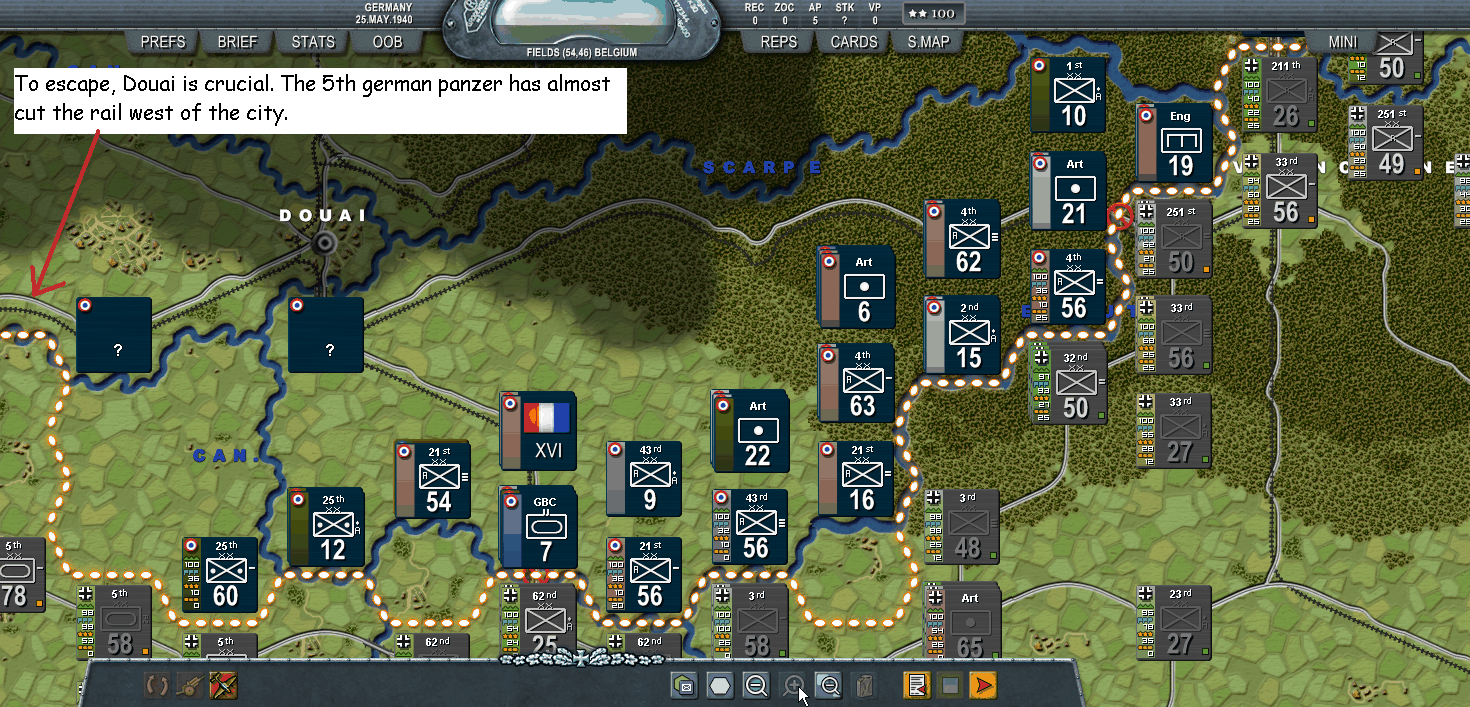Select the German 33rd unit strength 27
1470x707 pixels.
[1175, 431]
